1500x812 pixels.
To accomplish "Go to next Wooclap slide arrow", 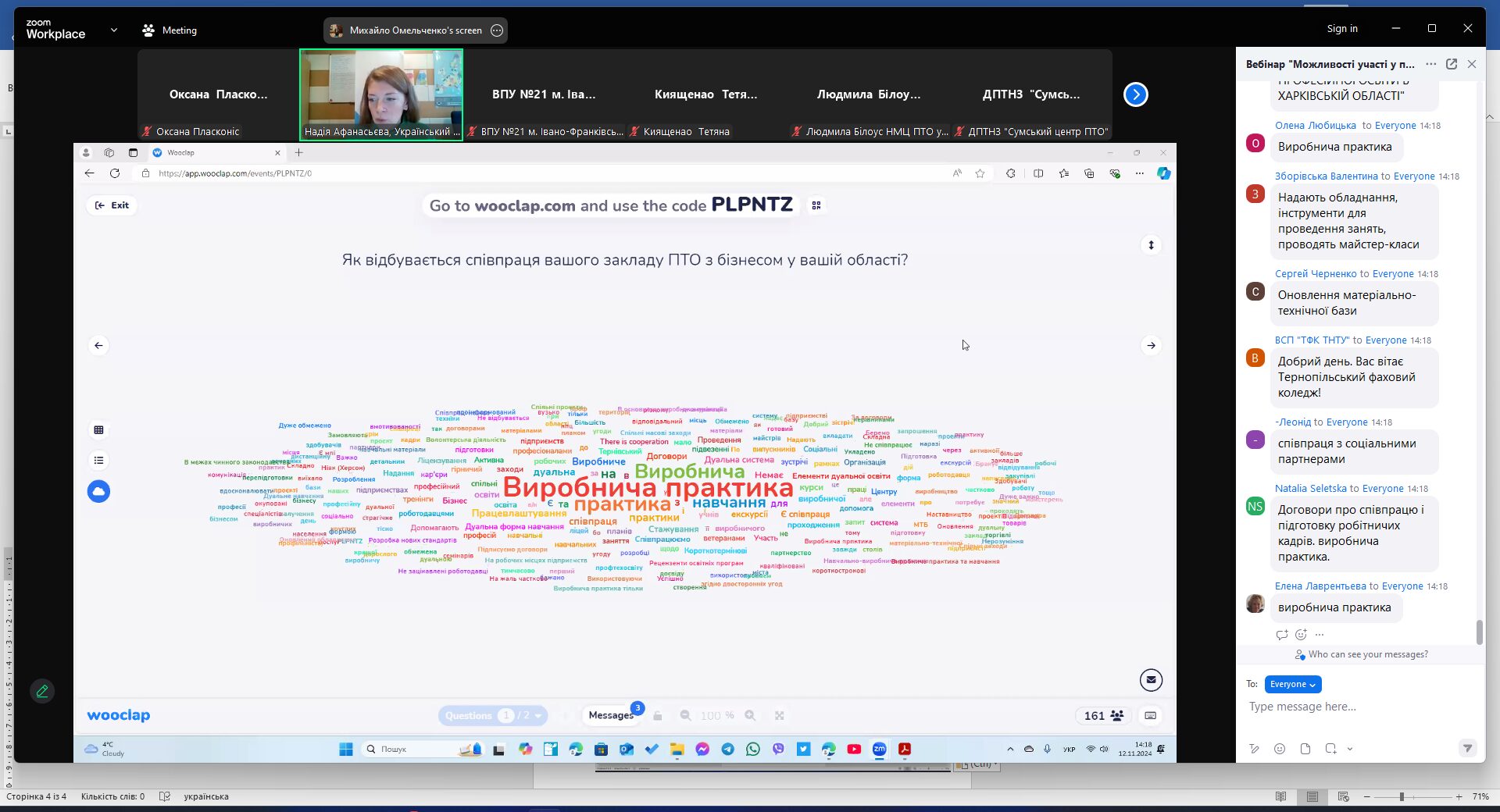I will (x=1151, y=345).
